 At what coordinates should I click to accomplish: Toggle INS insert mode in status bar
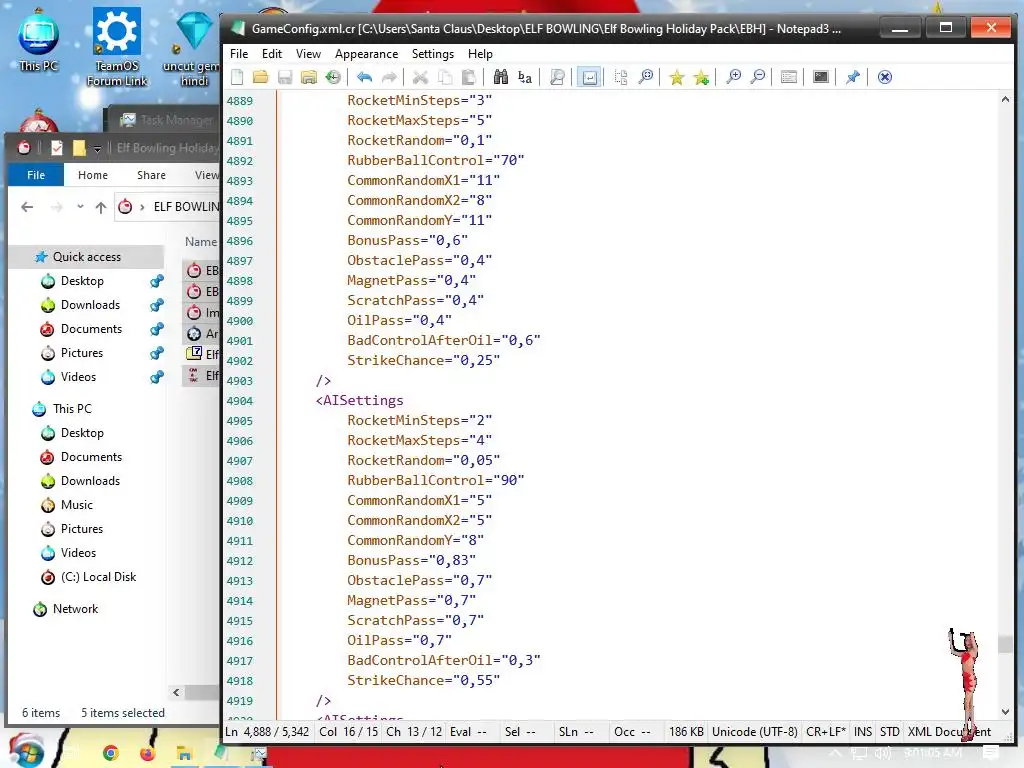[x=863, y=731]
